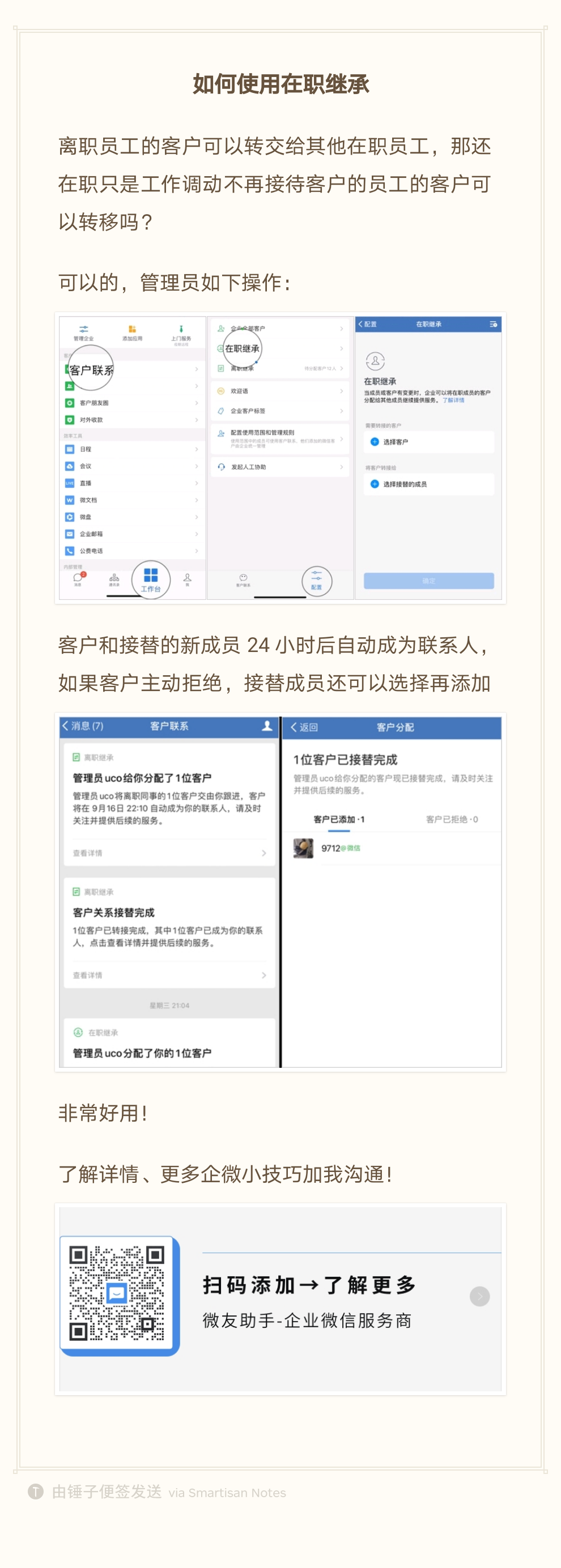Tap the person icon in 客户联系 header

[x=267, y=726]
